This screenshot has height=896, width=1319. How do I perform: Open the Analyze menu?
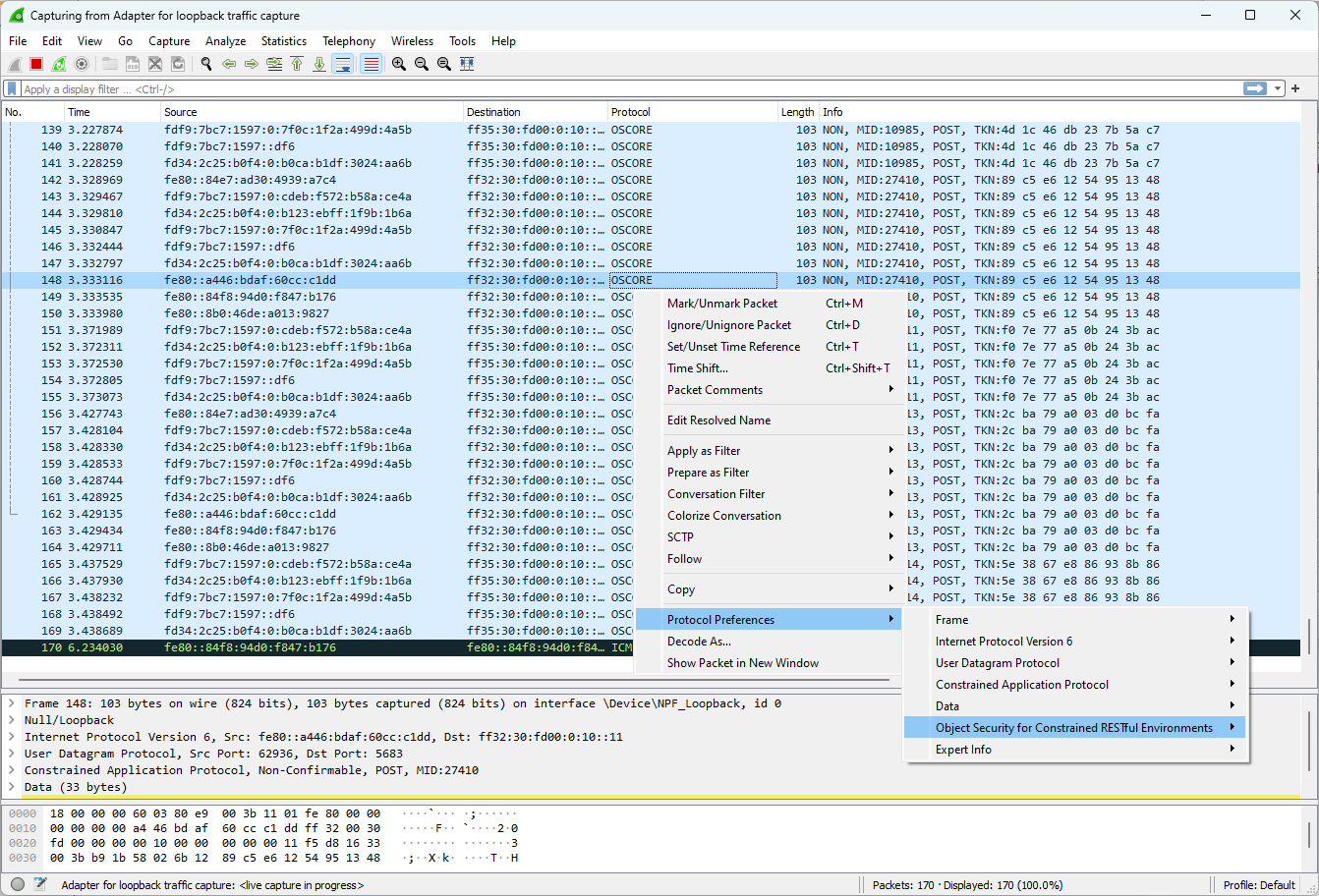click(x=225, y=41)
